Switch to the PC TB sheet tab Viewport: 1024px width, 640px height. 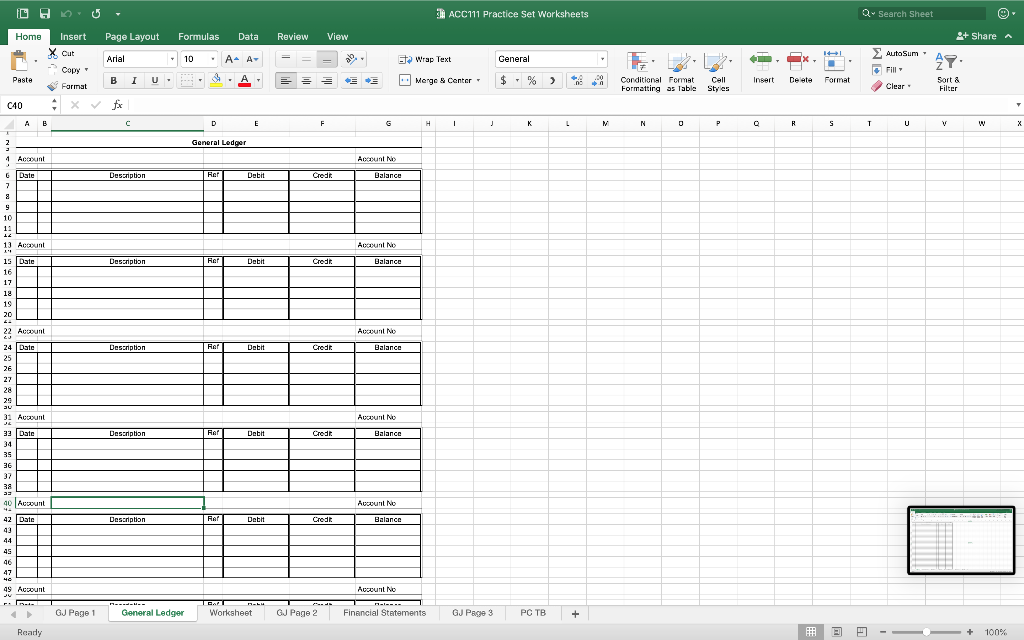pos(533,613)
